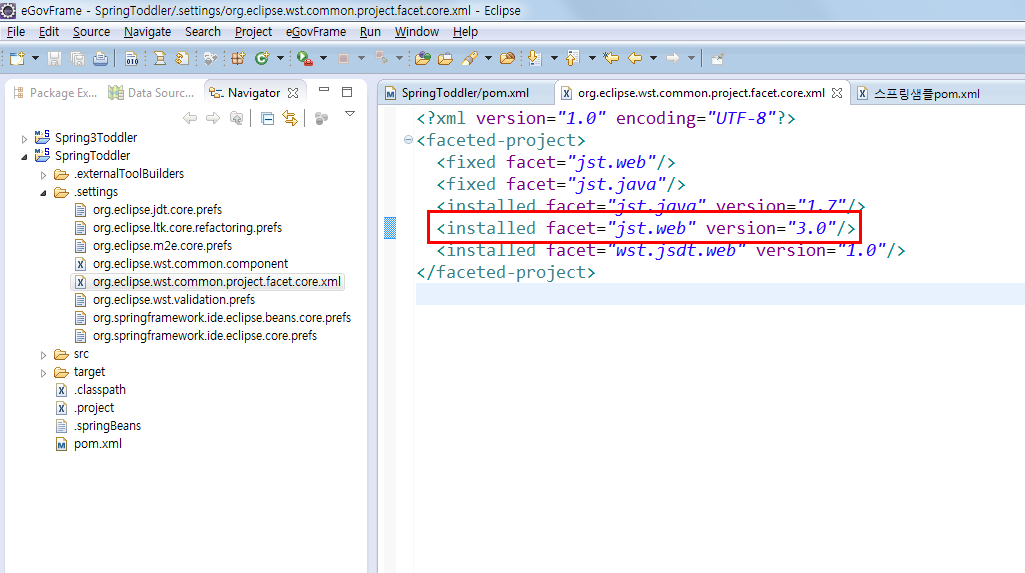Open the eGovFrame menu

(x=316, y=31)
